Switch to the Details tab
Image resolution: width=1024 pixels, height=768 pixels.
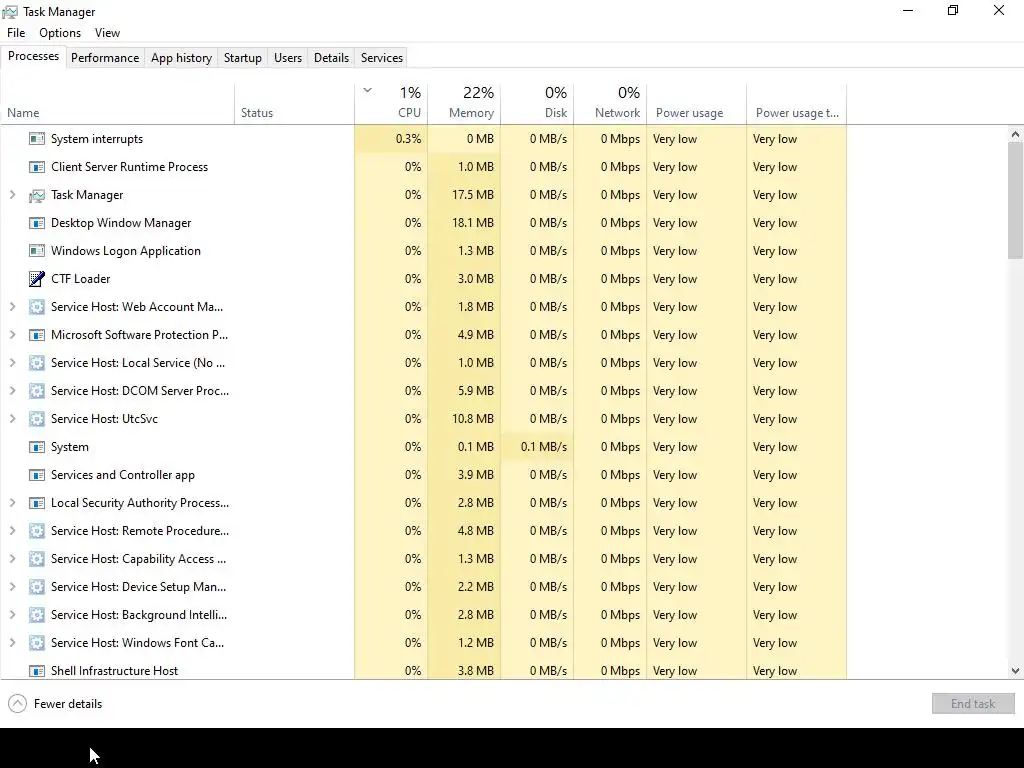pos(331,57)
